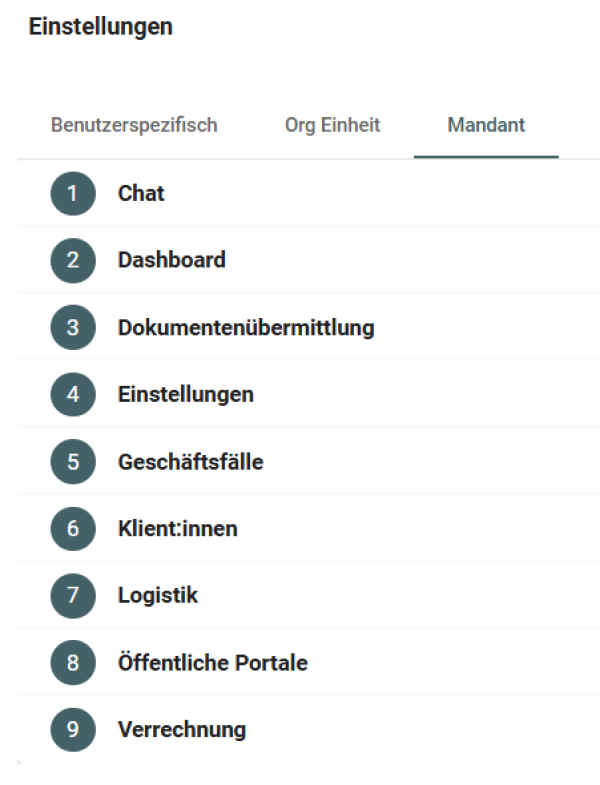Screen dimensions: 600x785
Task: Click the number 1 badge beside Chat
Action: [x=72, y=193]
